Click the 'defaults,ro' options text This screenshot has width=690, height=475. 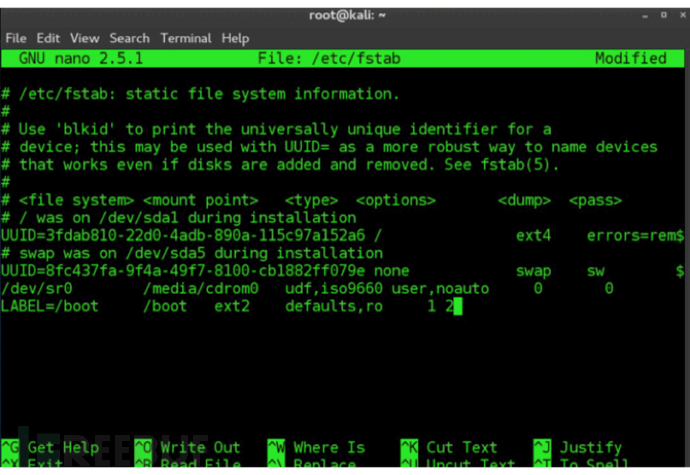334,306
